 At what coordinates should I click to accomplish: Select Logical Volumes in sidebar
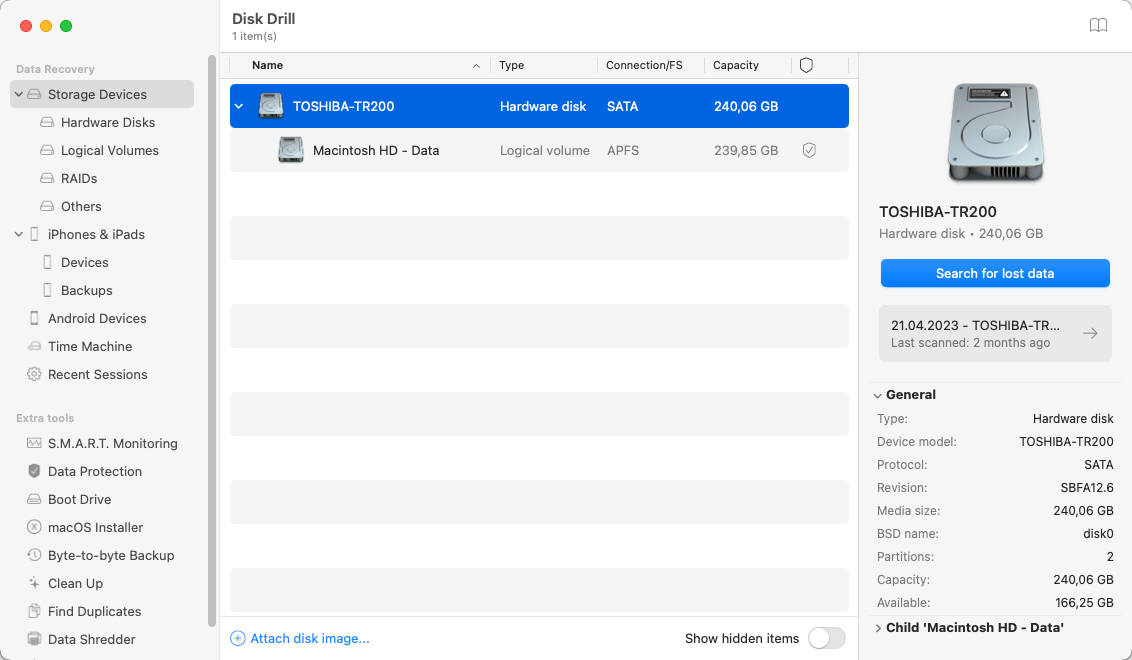click(109, 150)
